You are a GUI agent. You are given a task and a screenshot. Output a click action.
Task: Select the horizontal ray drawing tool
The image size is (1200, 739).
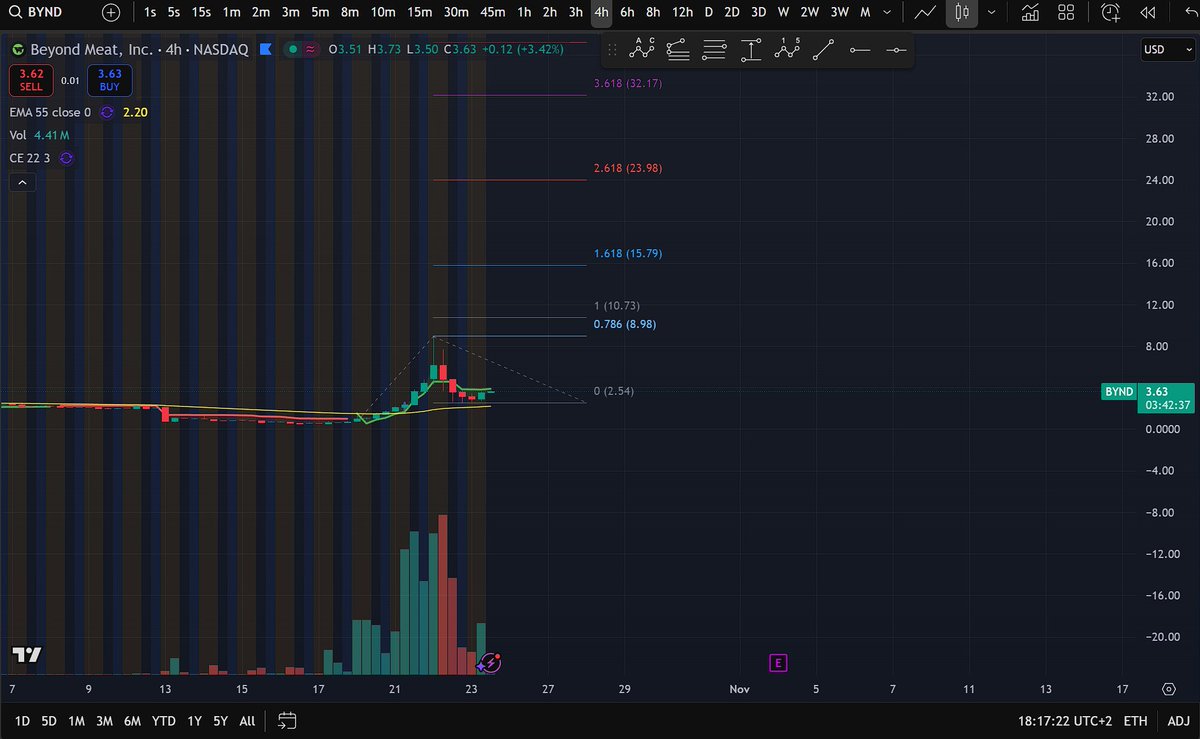pyautogui.click(x=859, y=49)
